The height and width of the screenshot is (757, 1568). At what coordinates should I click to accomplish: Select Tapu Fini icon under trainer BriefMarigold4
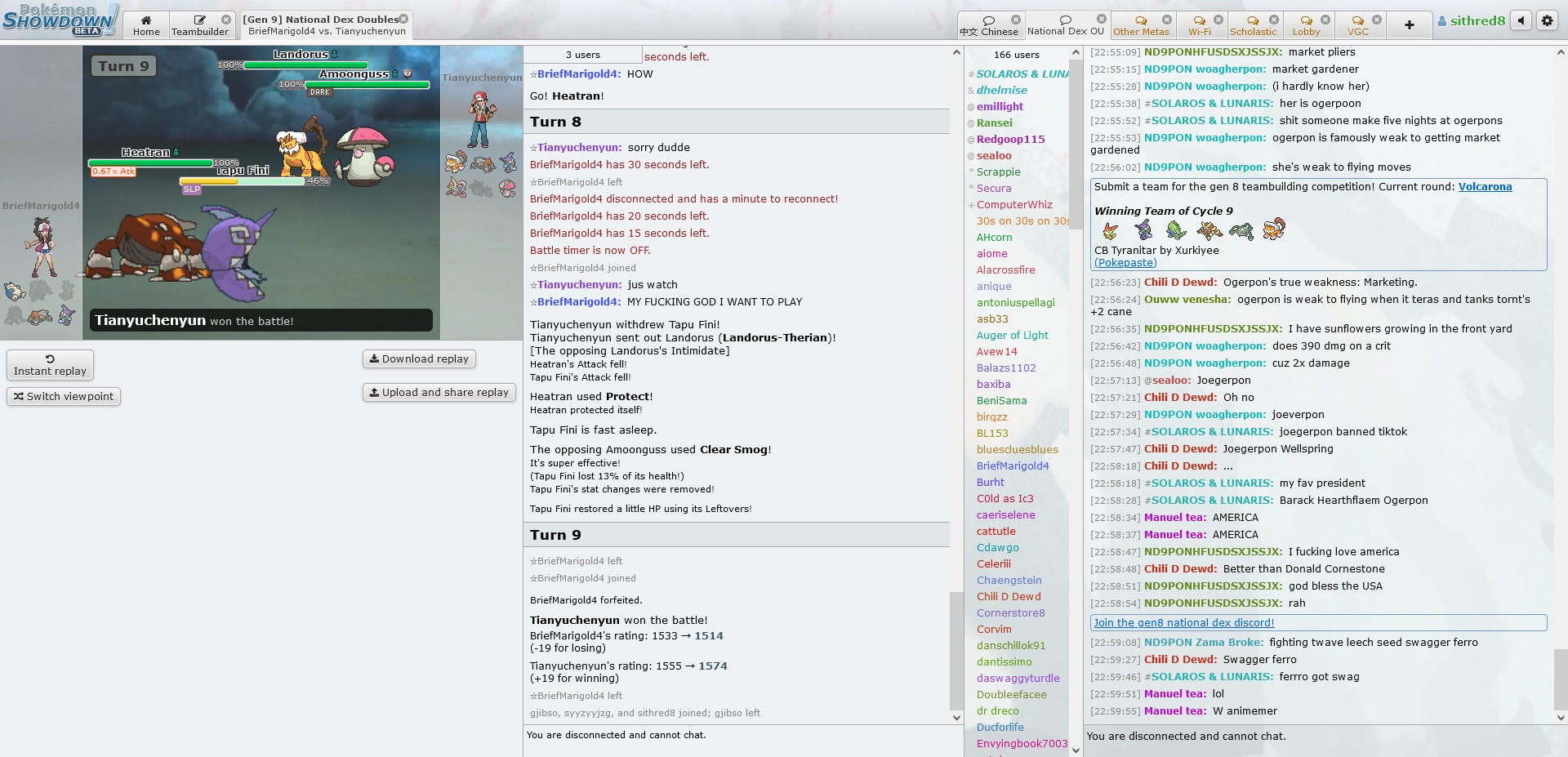coord(67,315)
